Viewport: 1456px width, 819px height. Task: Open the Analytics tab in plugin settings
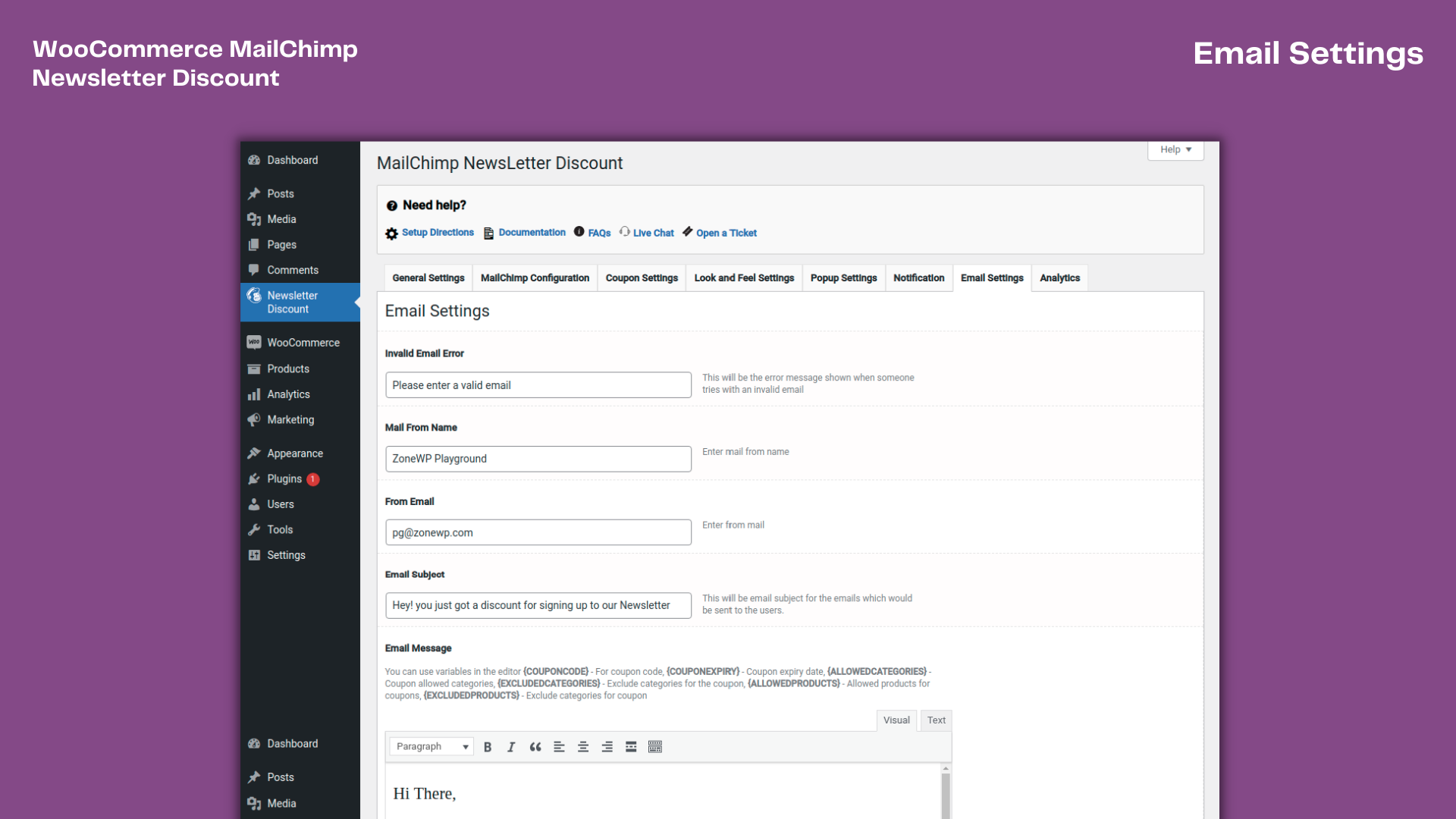tap(1059, 278)
